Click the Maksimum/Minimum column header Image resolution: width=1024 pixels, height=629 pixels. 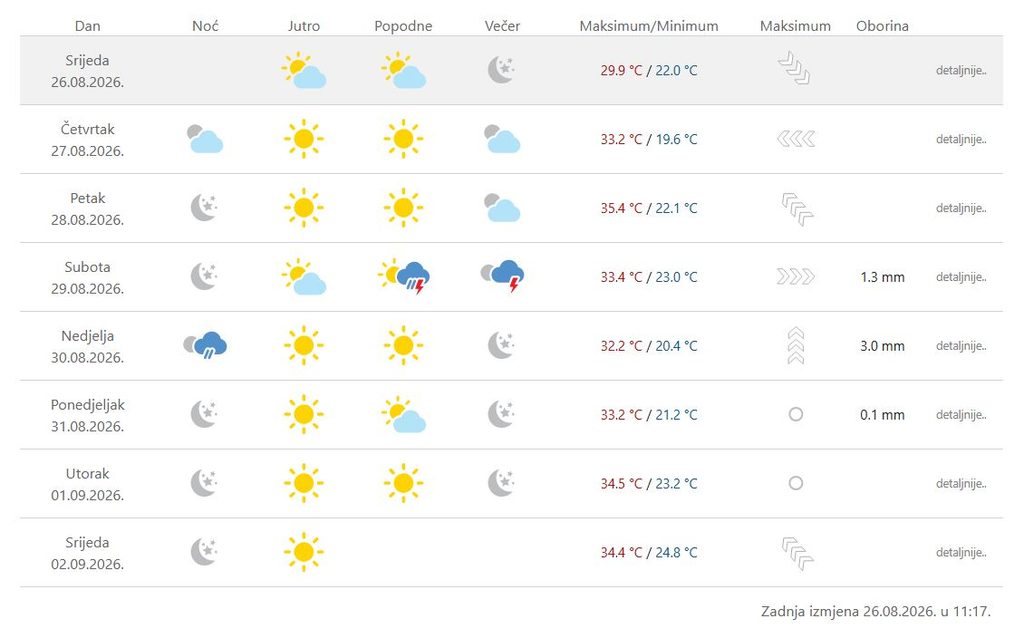[648, 26]
